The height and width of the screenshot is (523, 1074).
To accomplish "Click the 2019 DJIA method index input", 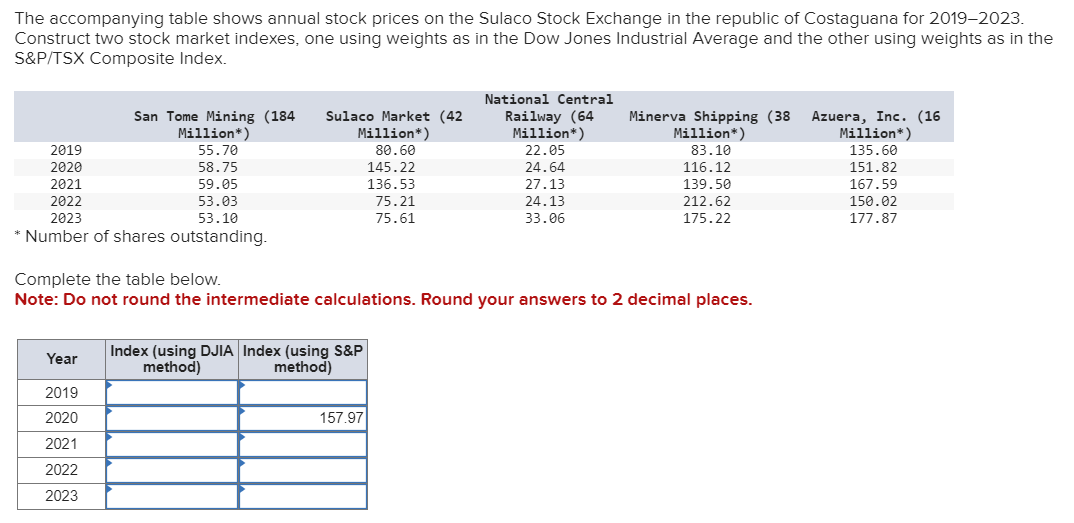I will [x=172, y=392].
